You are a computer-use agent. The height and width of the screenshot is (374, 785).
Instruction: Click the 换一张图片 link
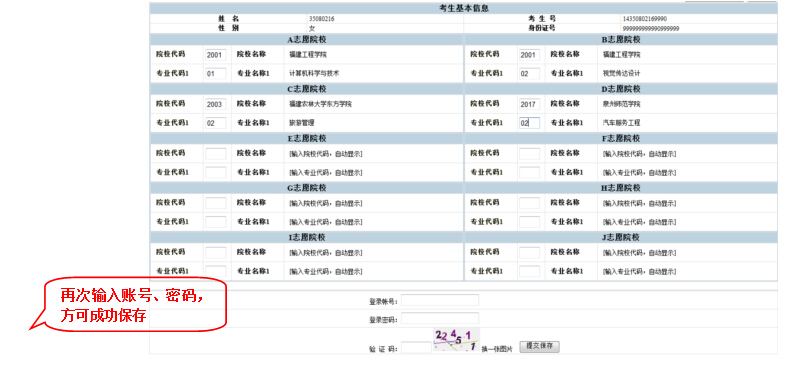pyautogui.click(x=497, y=349)
